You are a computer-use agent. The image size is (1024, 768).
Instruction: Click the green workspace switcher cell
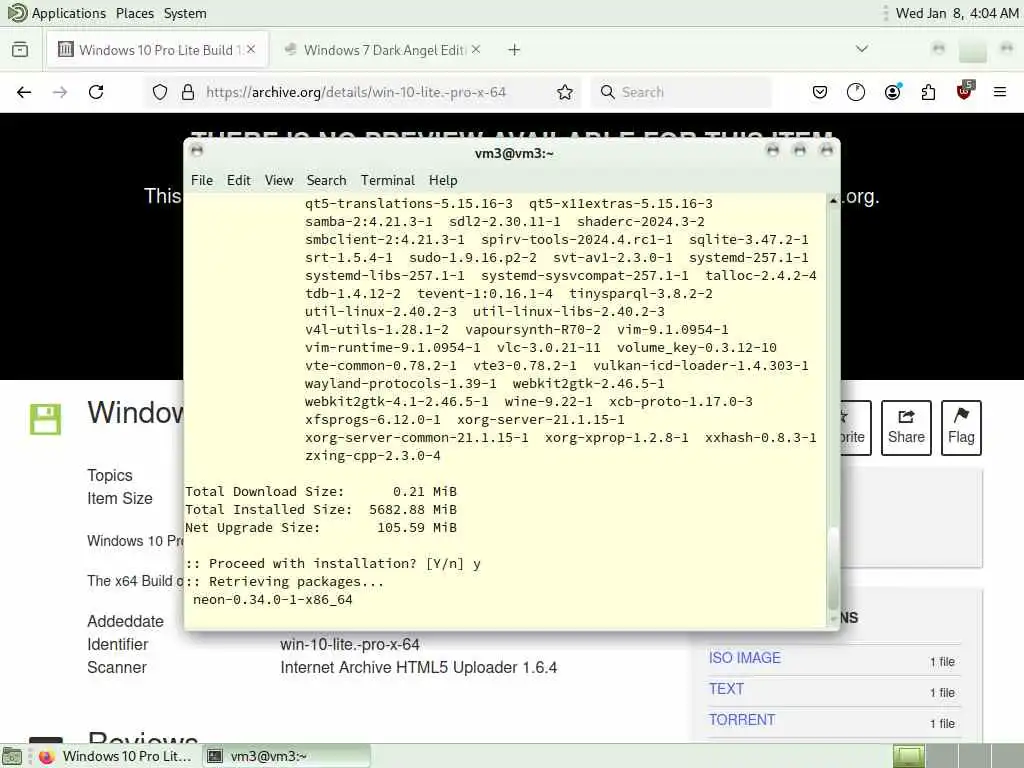tap(908, 756)
